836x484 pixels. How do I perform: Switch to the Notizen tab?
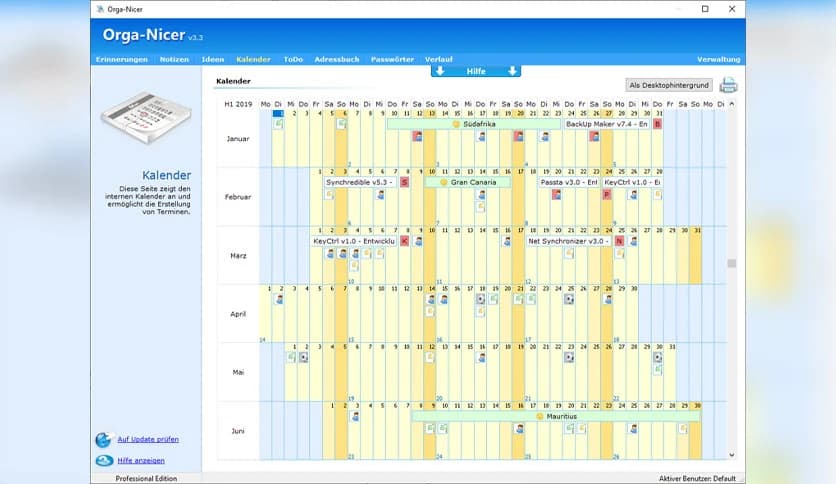[174, 59]
